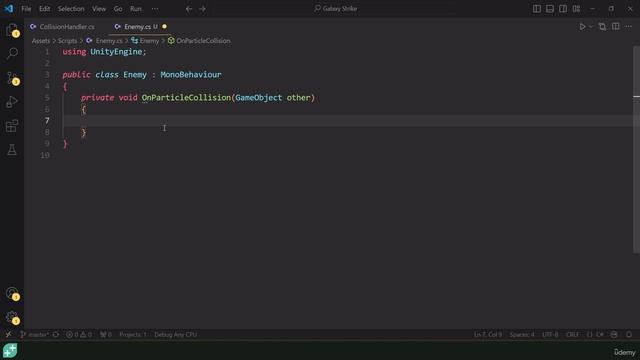The width and height of the screenshot is (640, 360).
Task: Click the GameObject parameter type
Action: [x=258, y=98]
